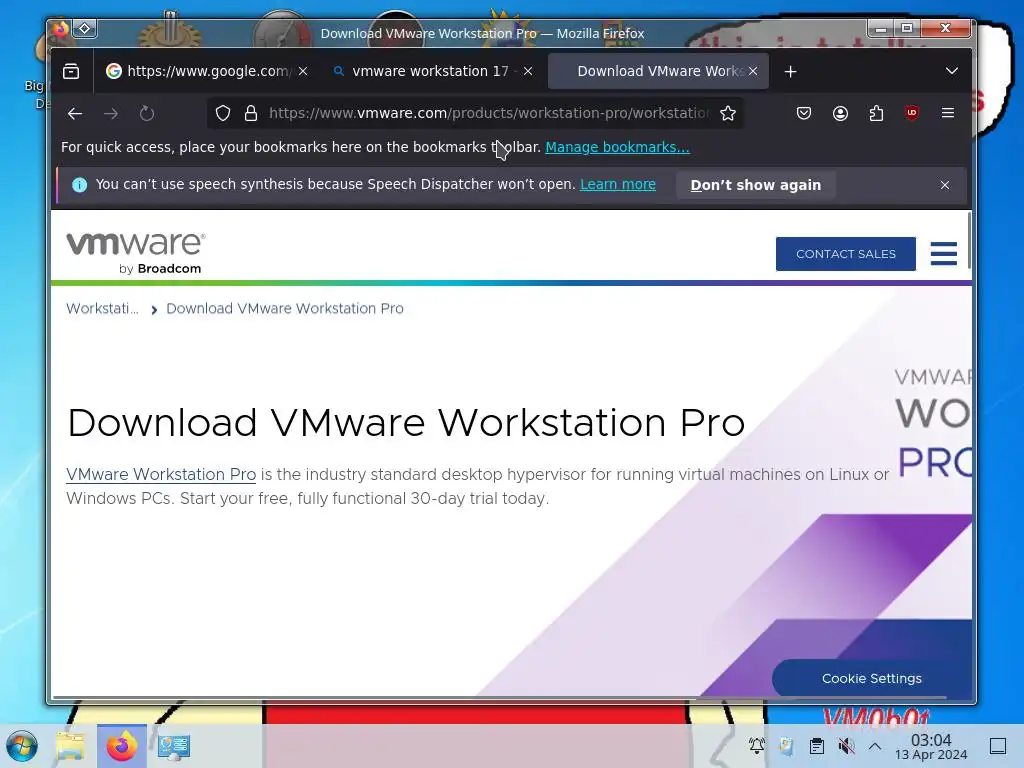Click page vertical scrollbar
The height and width of the screenshot is (768, 1024).
click(969, 240)
